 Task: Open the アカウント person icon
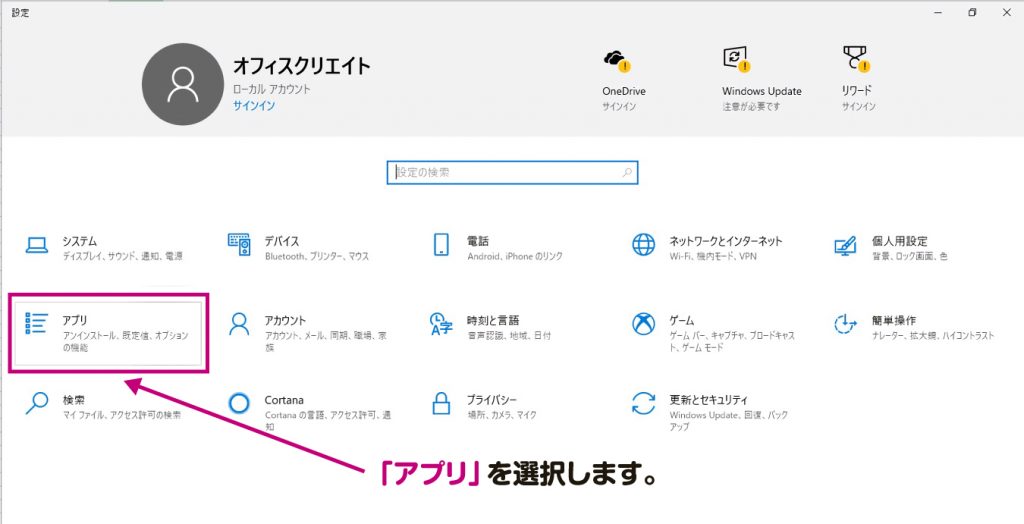(239, 324)
